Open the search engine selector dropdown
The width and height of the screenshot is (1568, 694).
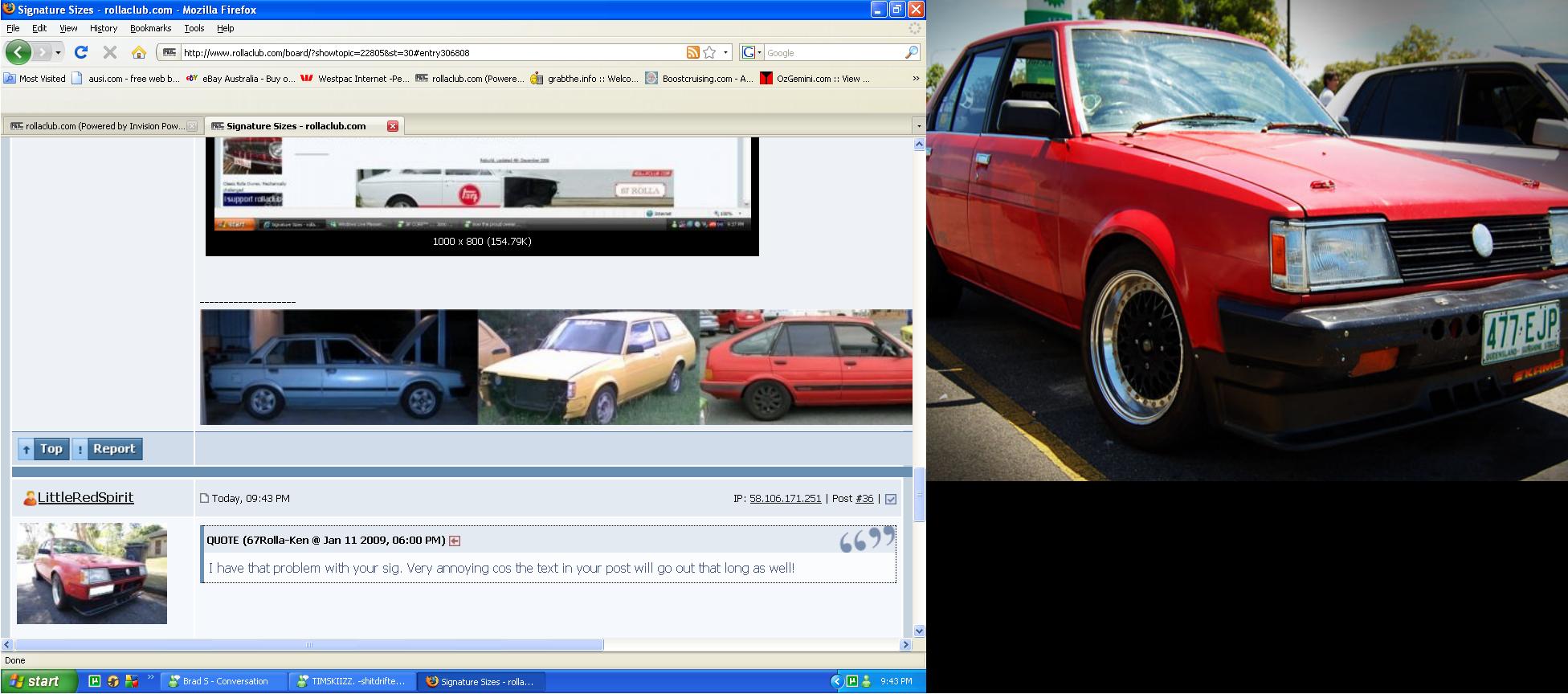pyautogui.click(x=750, y=52)
